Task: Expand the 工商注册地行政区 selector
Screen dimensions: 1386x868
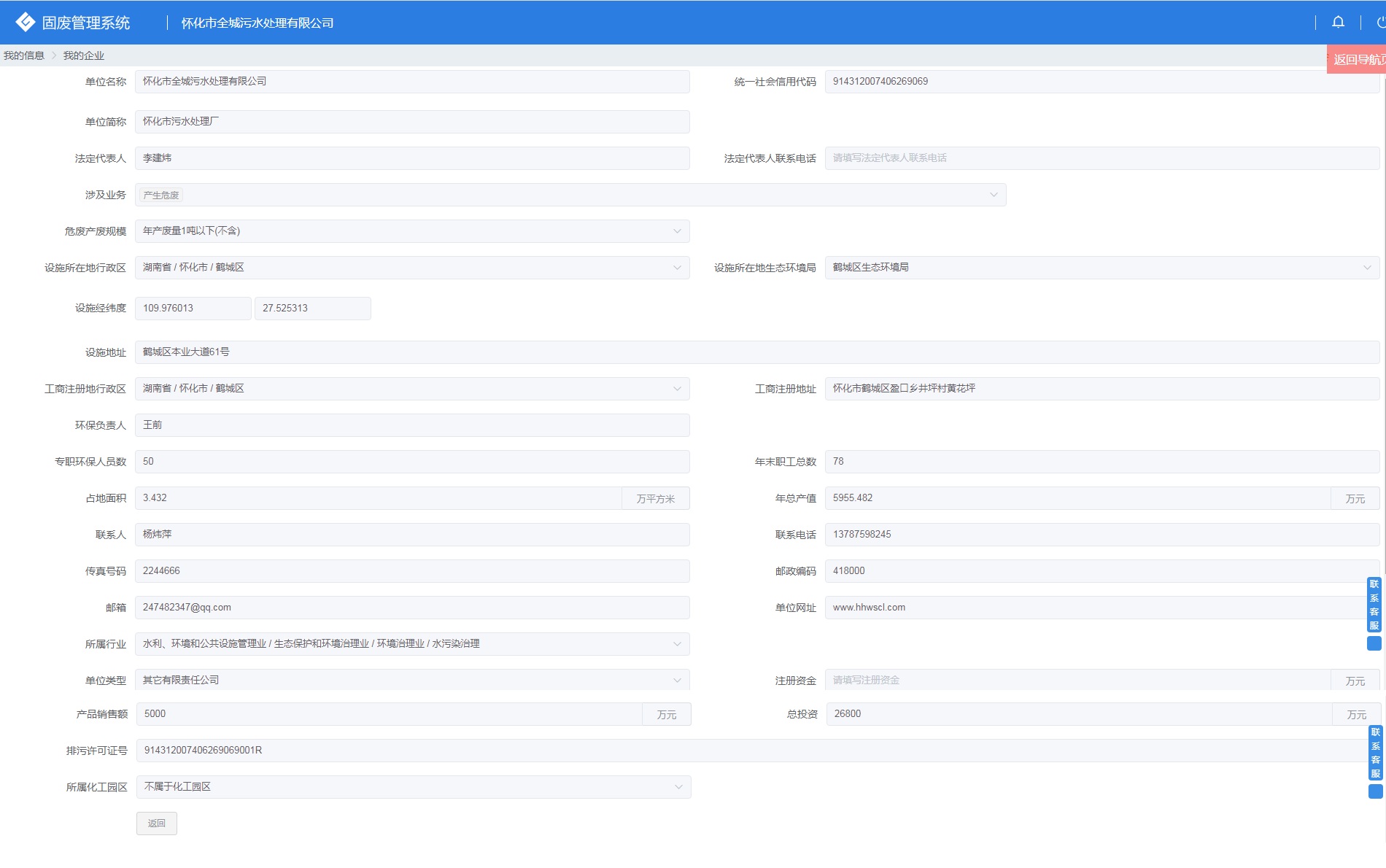Action: click(676, 389)
